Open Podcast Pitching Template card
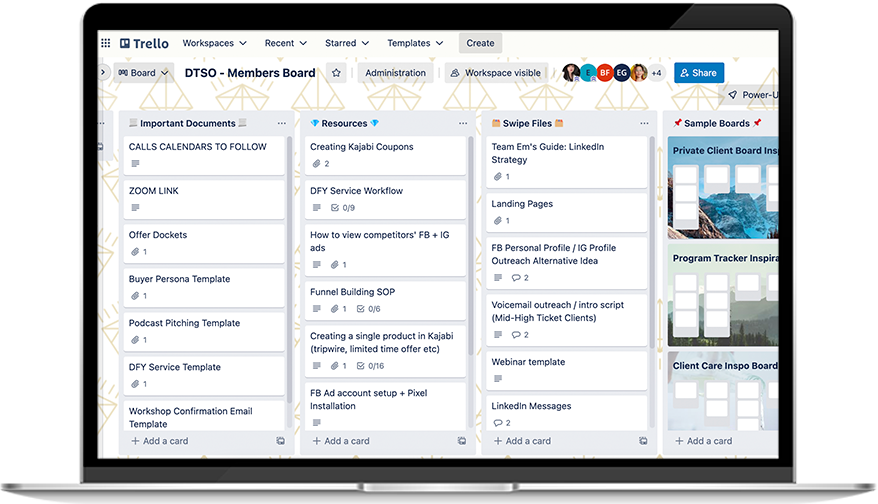Screen dimensions: 878x504 tap(204, 332)
